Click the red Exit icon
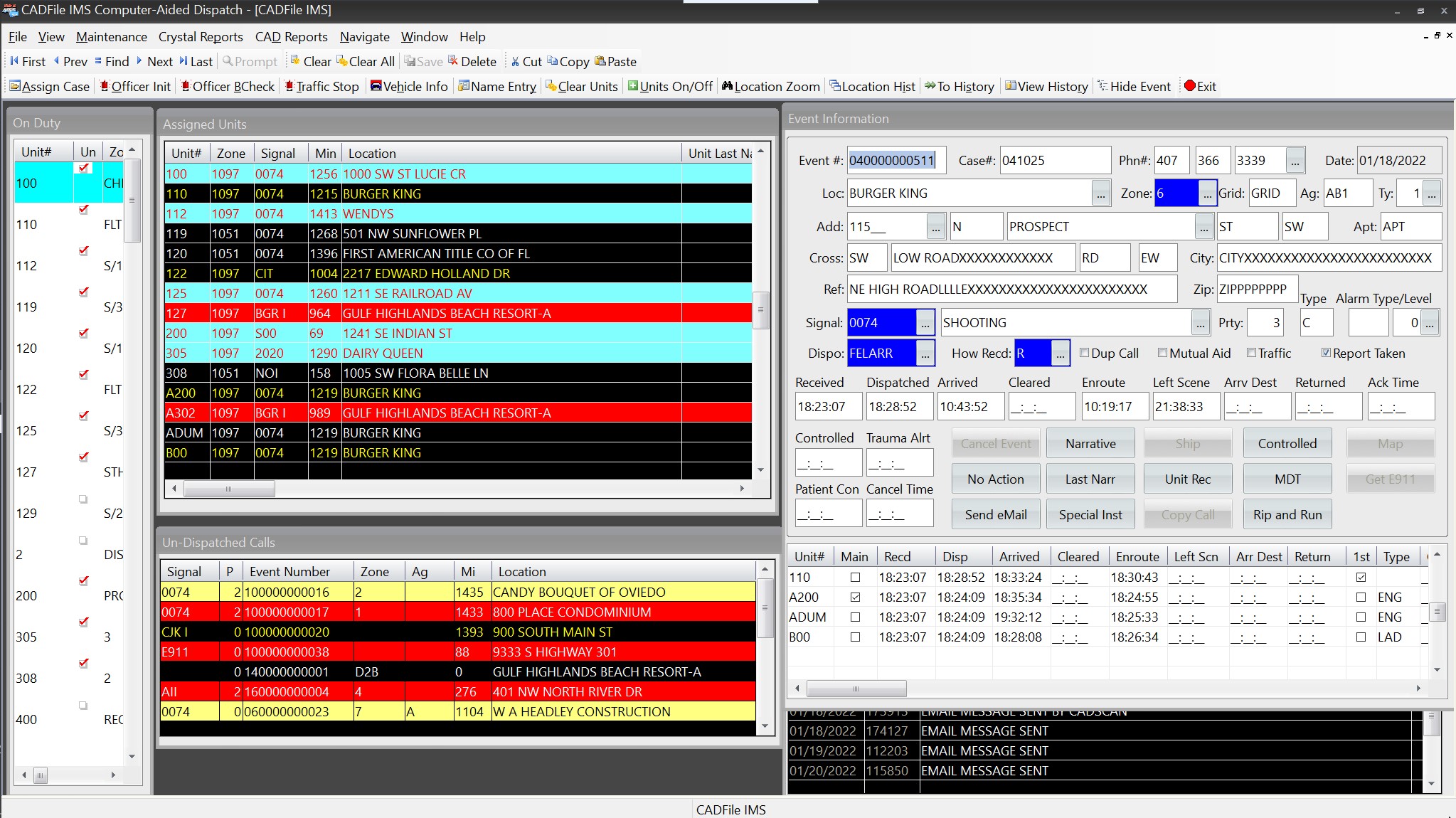Viewport: 1456px width, 818px height. coord(1189,86)
